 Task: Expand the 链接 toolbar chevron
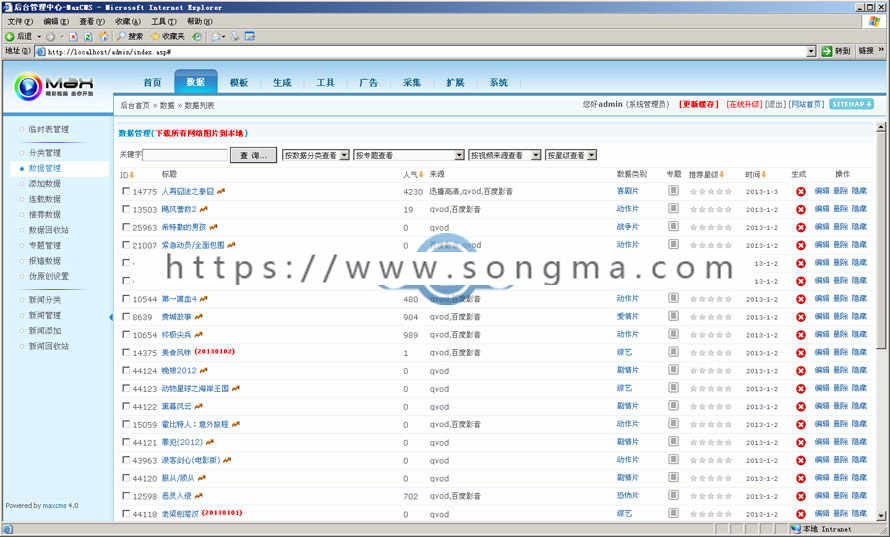(881, 51)
